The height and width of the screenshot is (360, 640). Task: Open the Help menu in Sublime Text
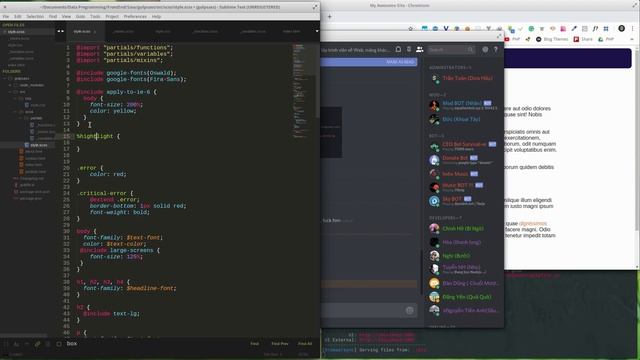point(156,17)
